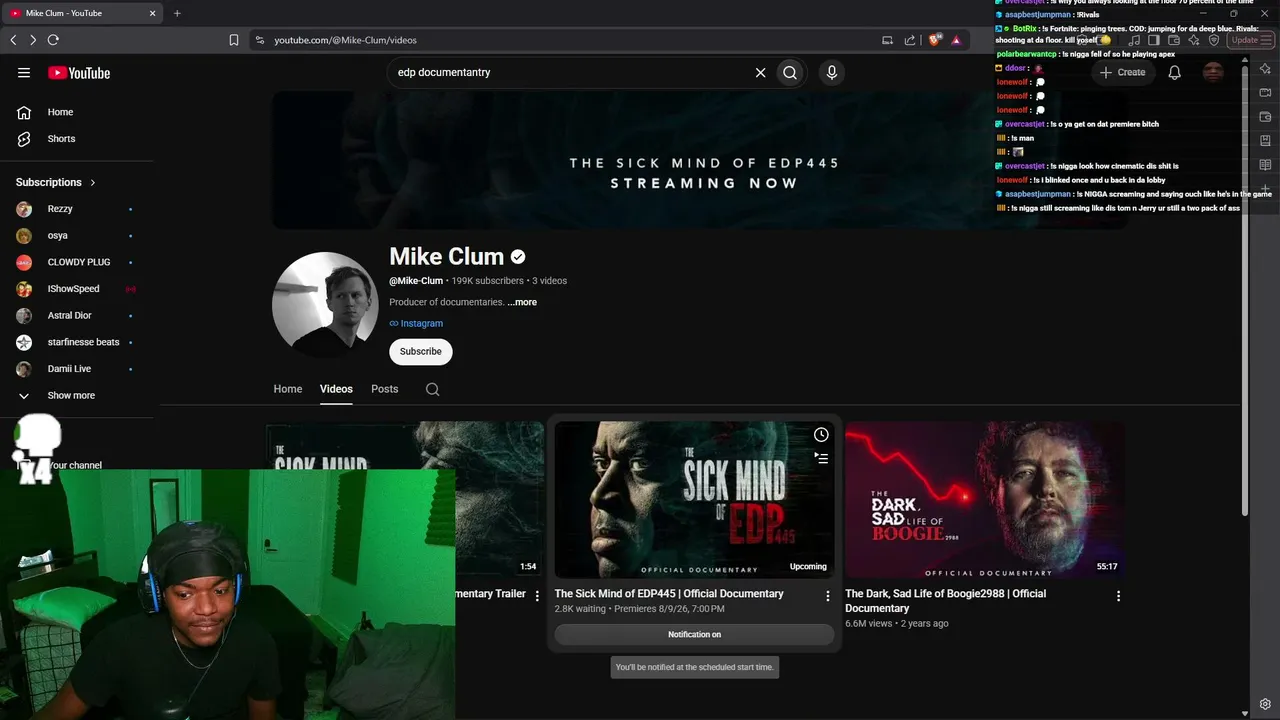Open Astral Dior subscription channel
The height and width of the screenshot is (720, 1280).
click(69, 316)
